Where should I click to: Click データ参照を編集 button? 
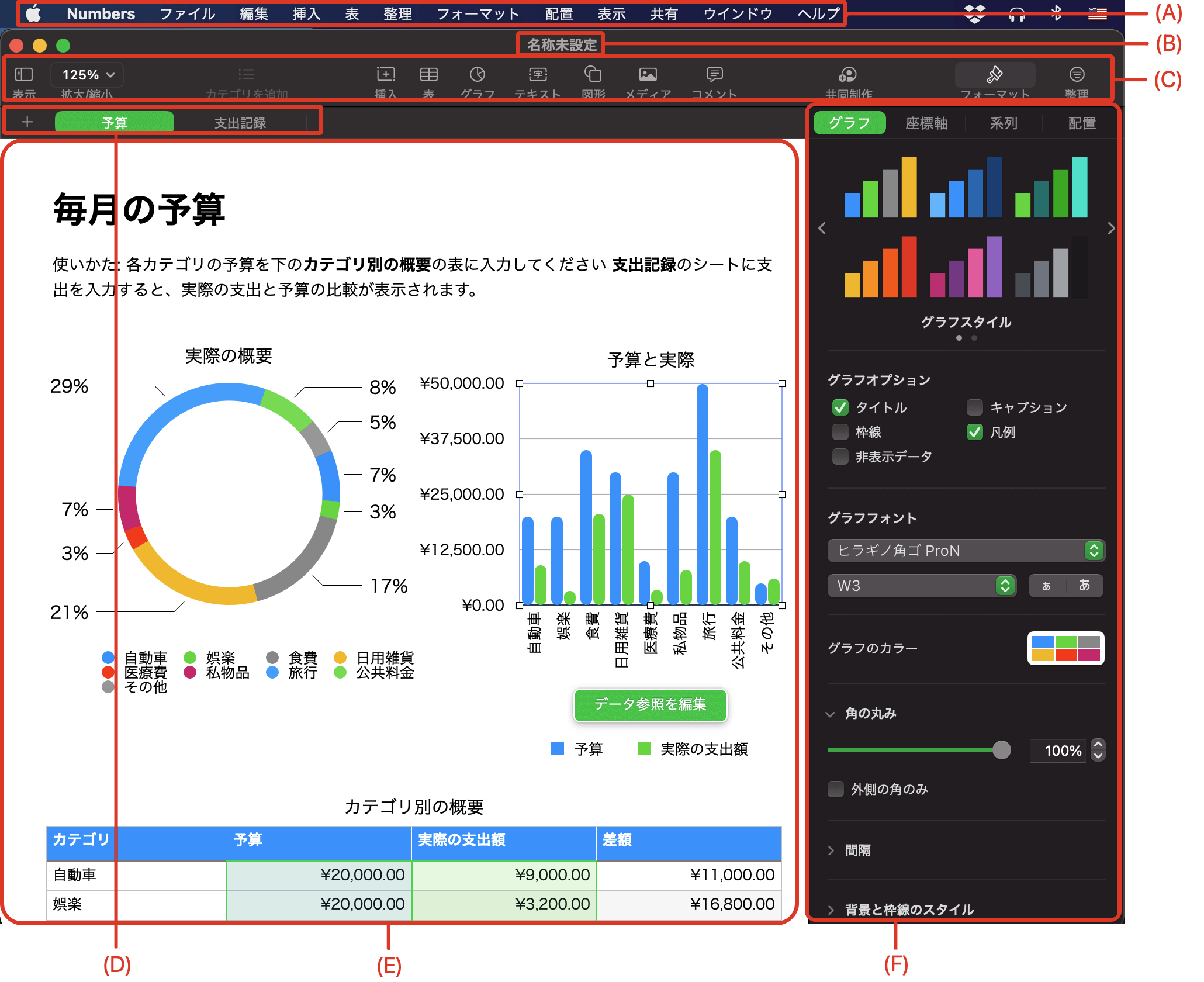click(x=650, y=704)
